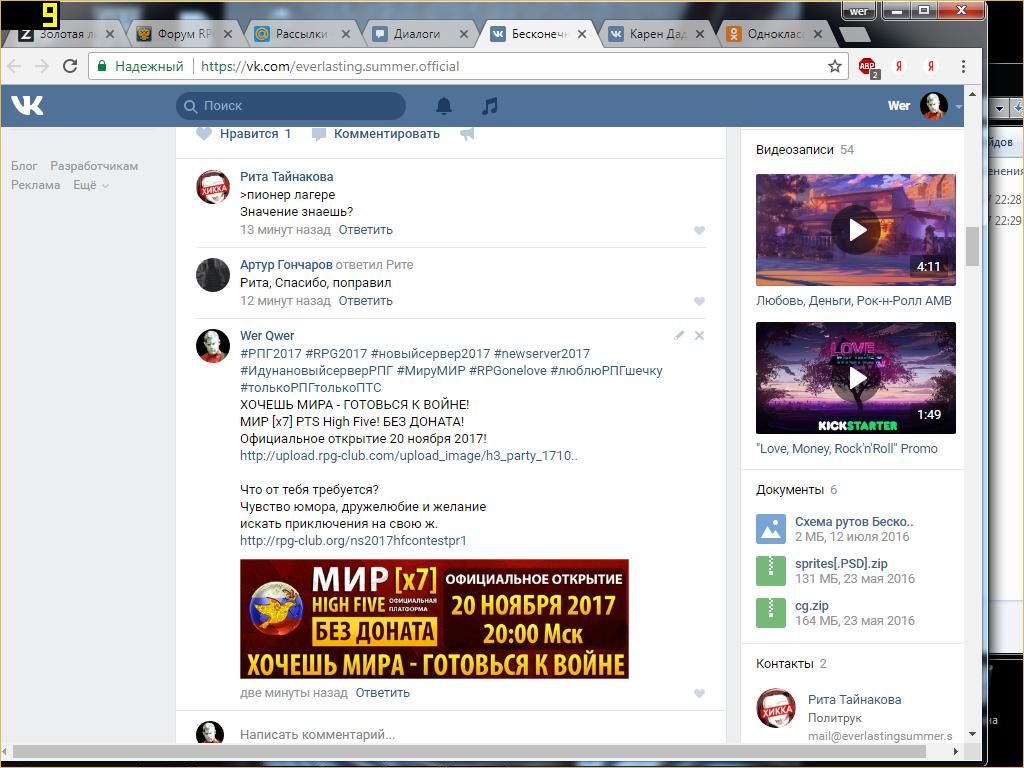Click the VK logo home icon
1024x768 pixels.
[x=27, y=105]
